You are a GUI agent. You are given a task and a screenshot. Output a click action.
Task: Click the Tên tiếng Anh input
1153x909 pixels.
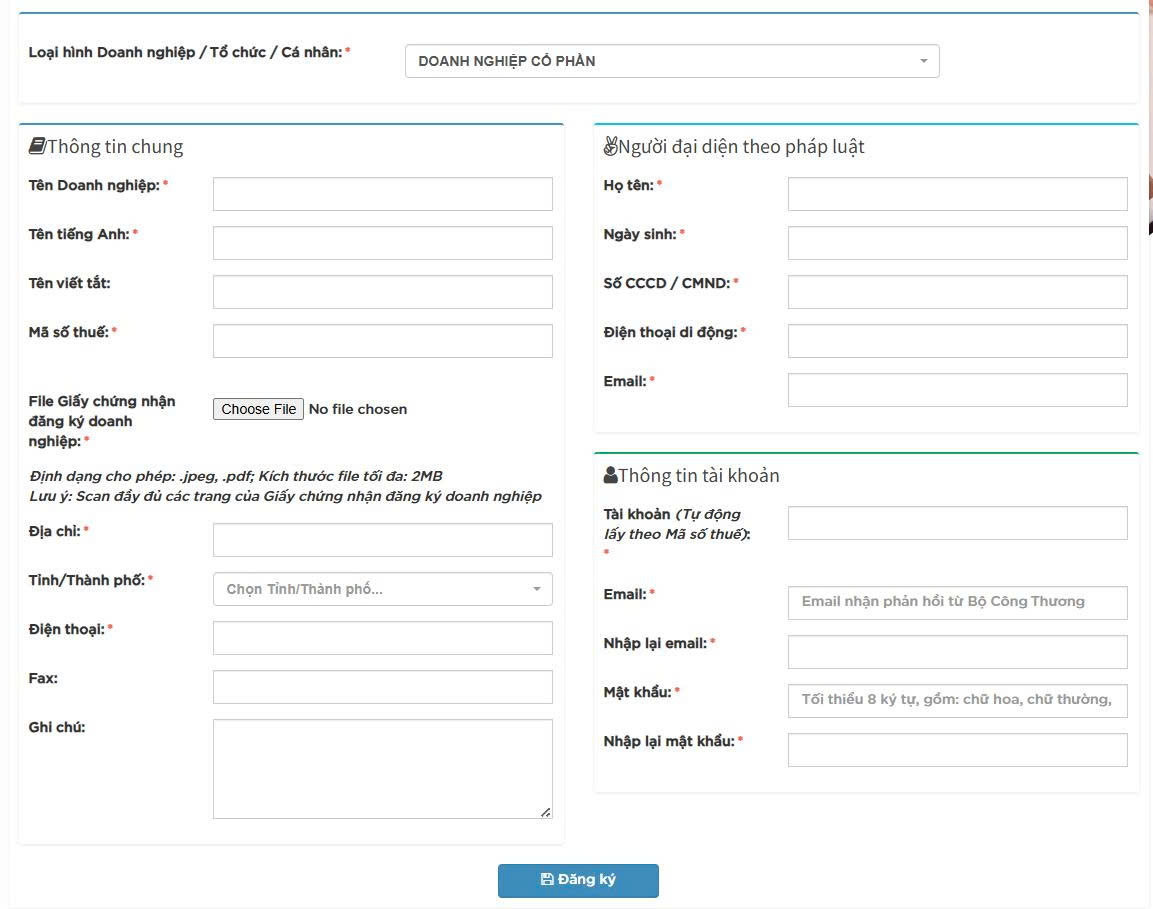[x=382, y=243]
